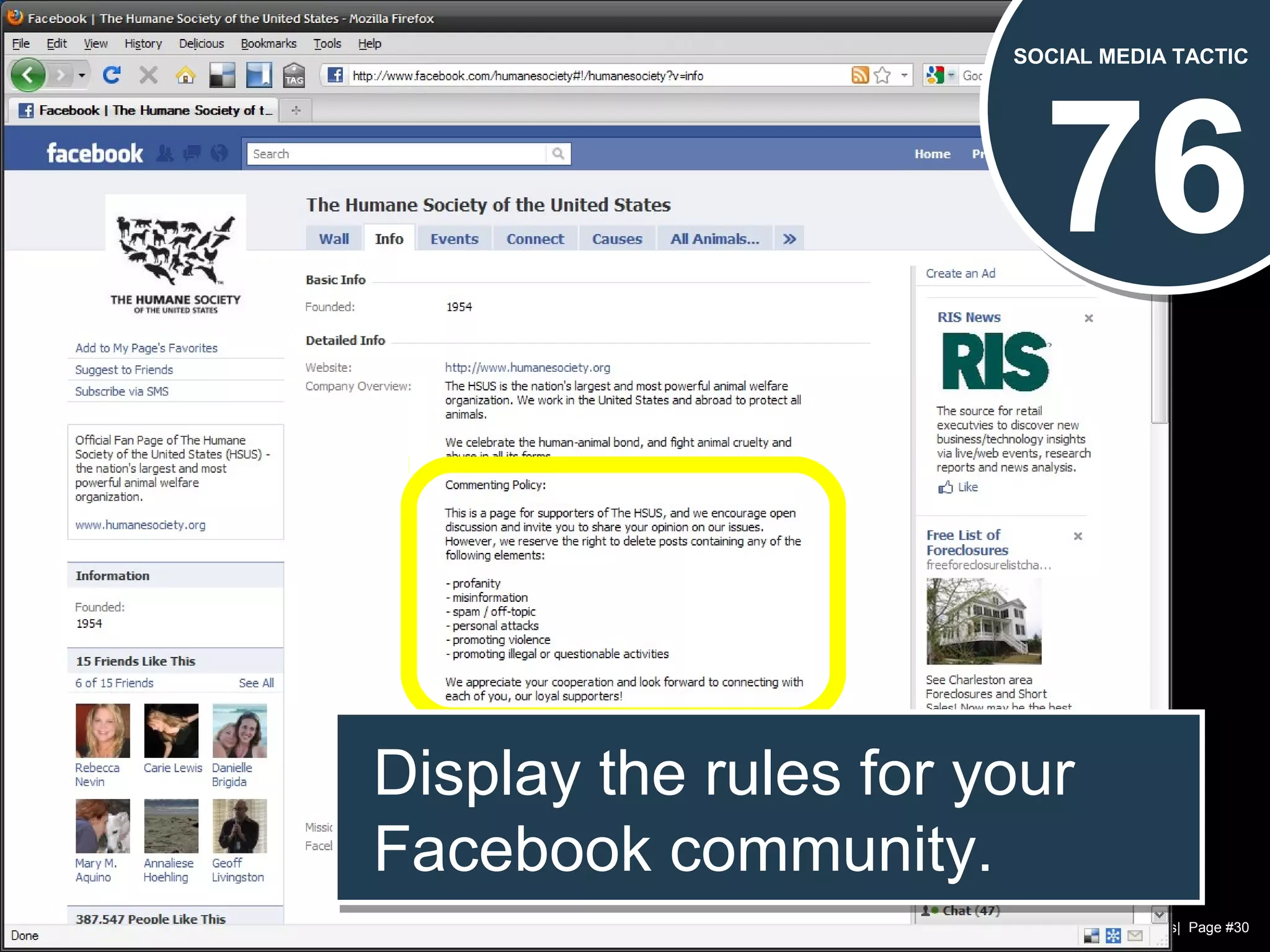Subscribe using the orange RSS feed icon
The height and width of the screenshot is (952, 1270).
[860, 76]
